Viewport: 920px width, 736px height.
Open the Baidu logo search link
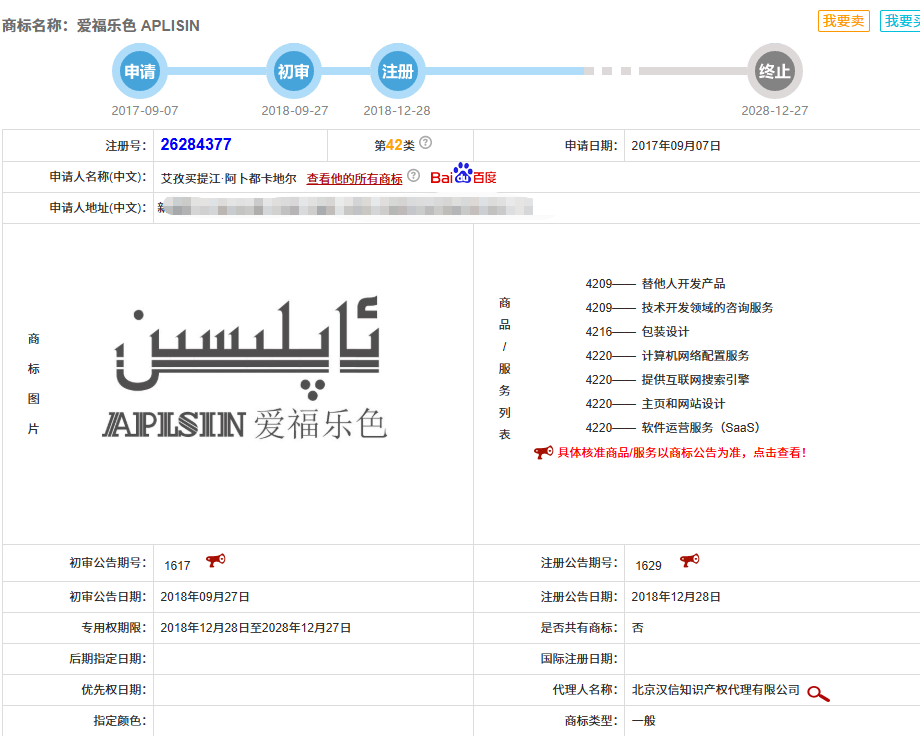coord(463,174)
